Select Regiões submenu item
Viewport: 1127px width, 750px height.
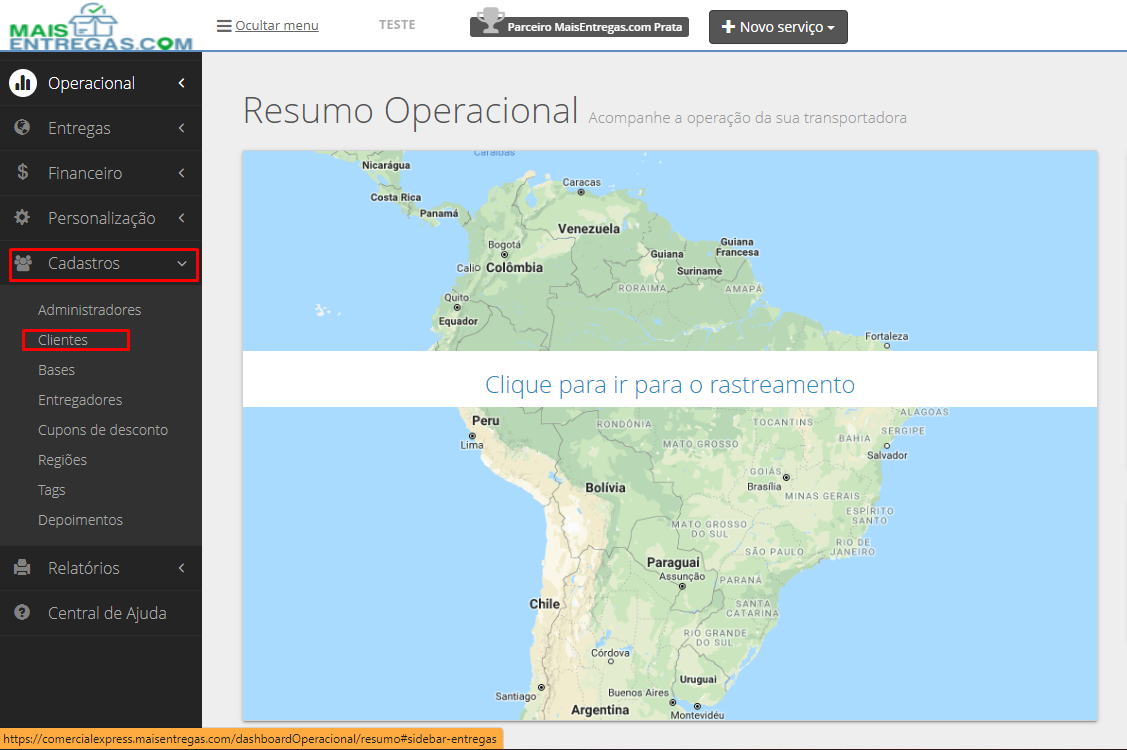coord(62,460)
